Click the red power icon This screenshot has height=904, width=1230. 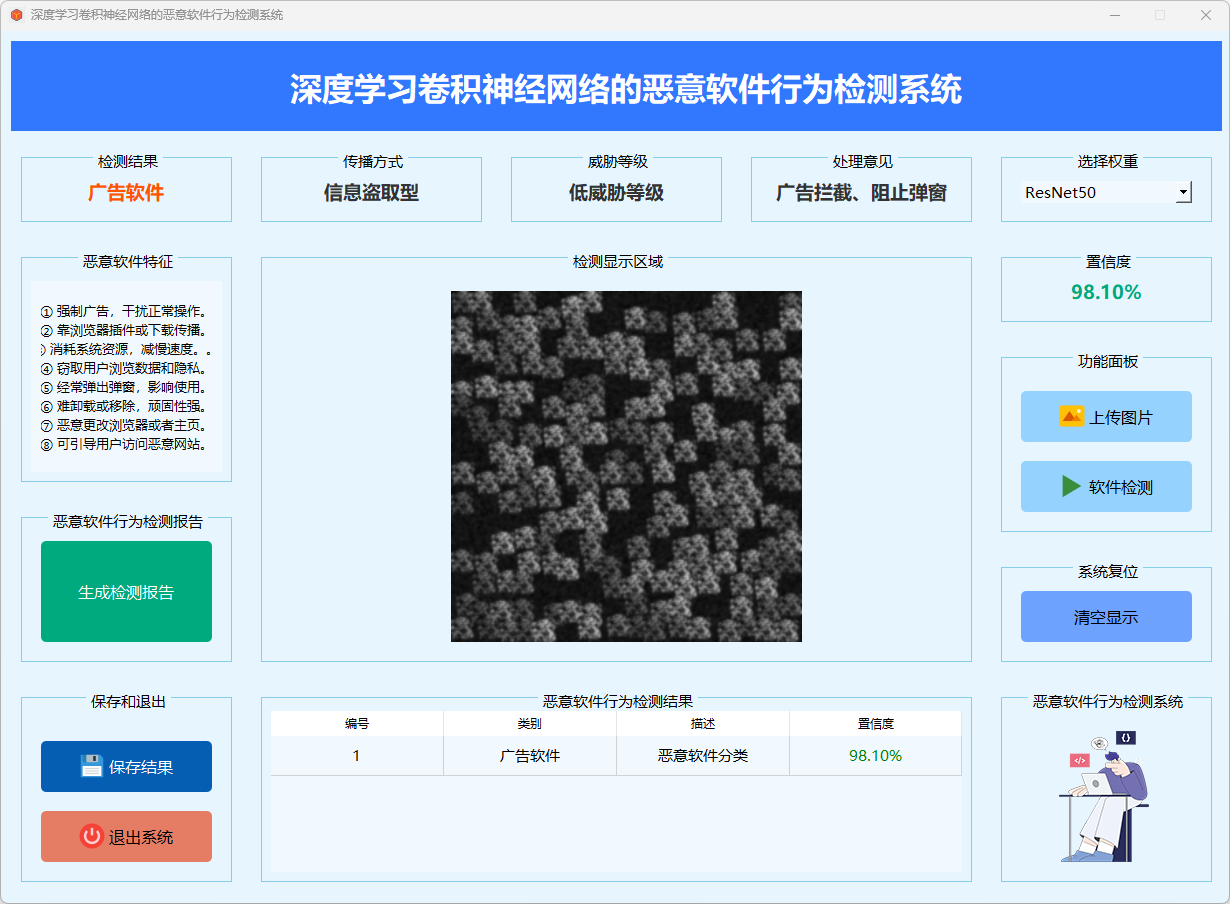(92, 837)
